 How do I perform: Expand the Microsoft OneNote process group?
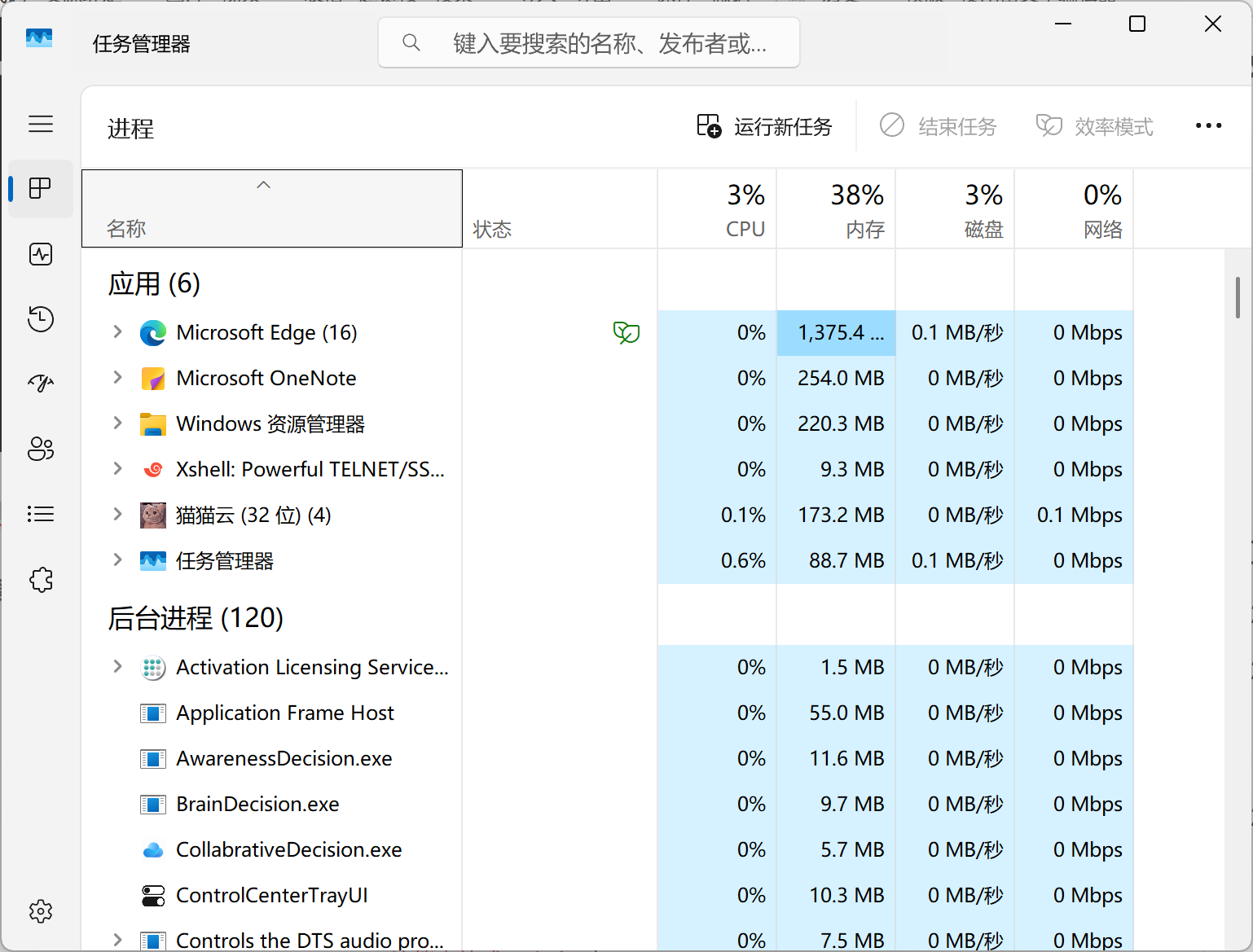point(117,377)
